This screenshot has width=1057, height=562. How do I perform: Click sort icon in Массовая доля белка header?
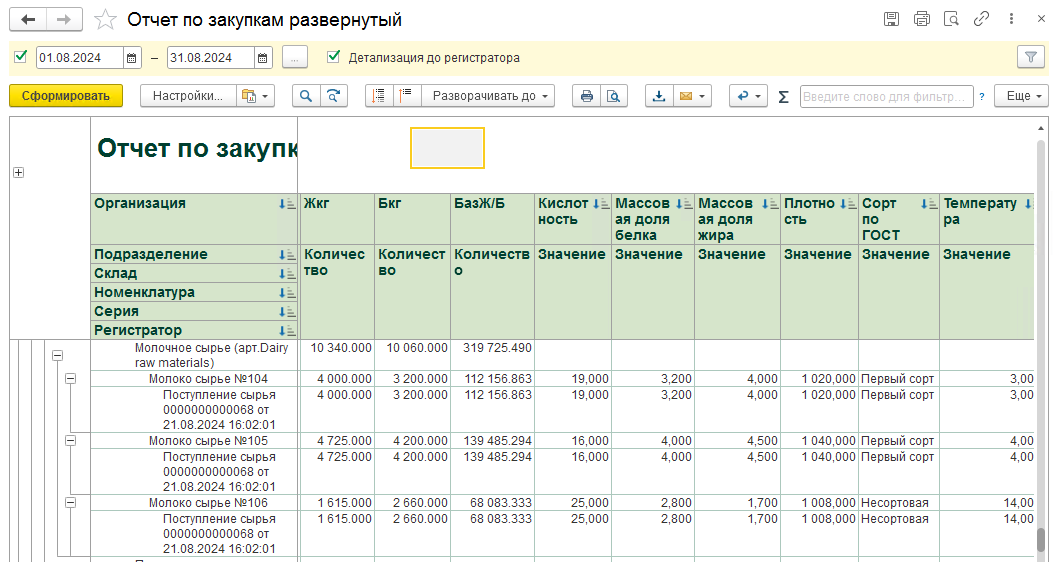684,204
